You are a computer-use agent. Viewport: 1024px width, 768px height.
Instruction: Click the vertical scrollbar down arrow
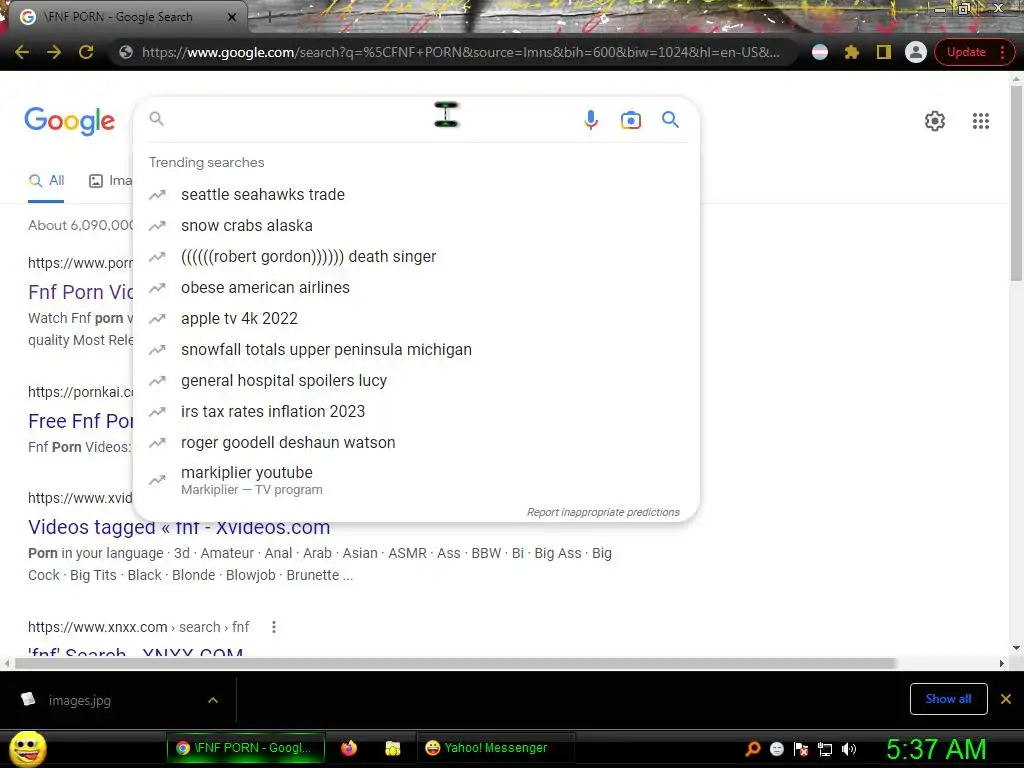click(x=1016, y=648)
